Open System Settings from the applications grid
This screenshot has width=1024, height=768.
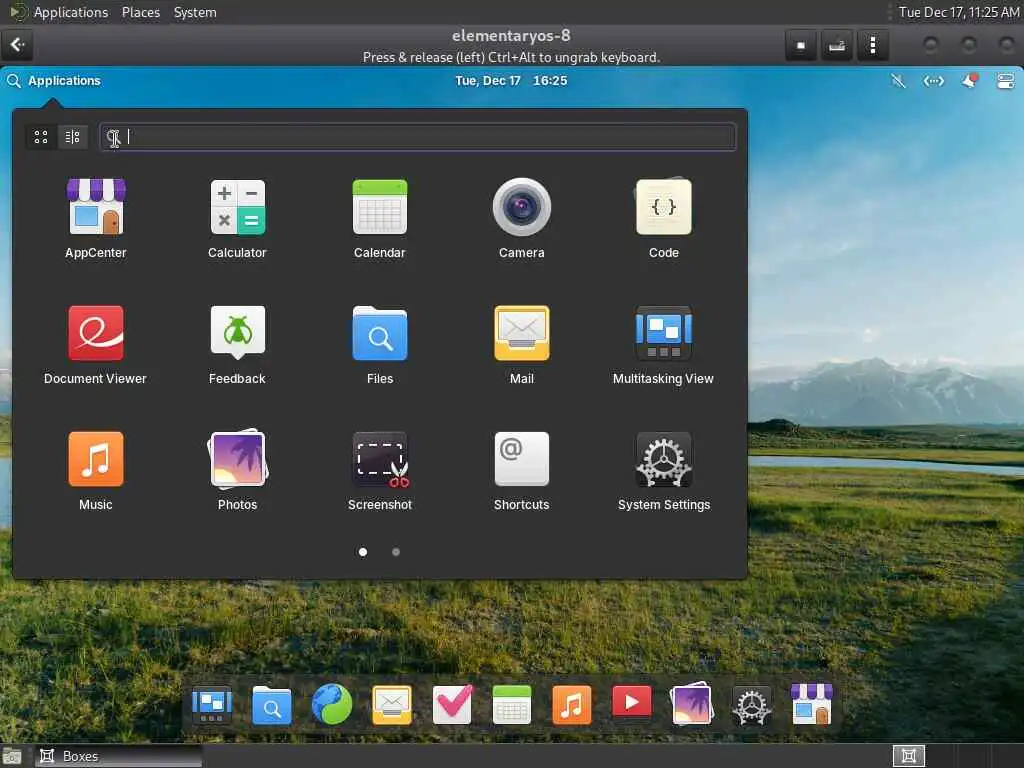(664, 471)
